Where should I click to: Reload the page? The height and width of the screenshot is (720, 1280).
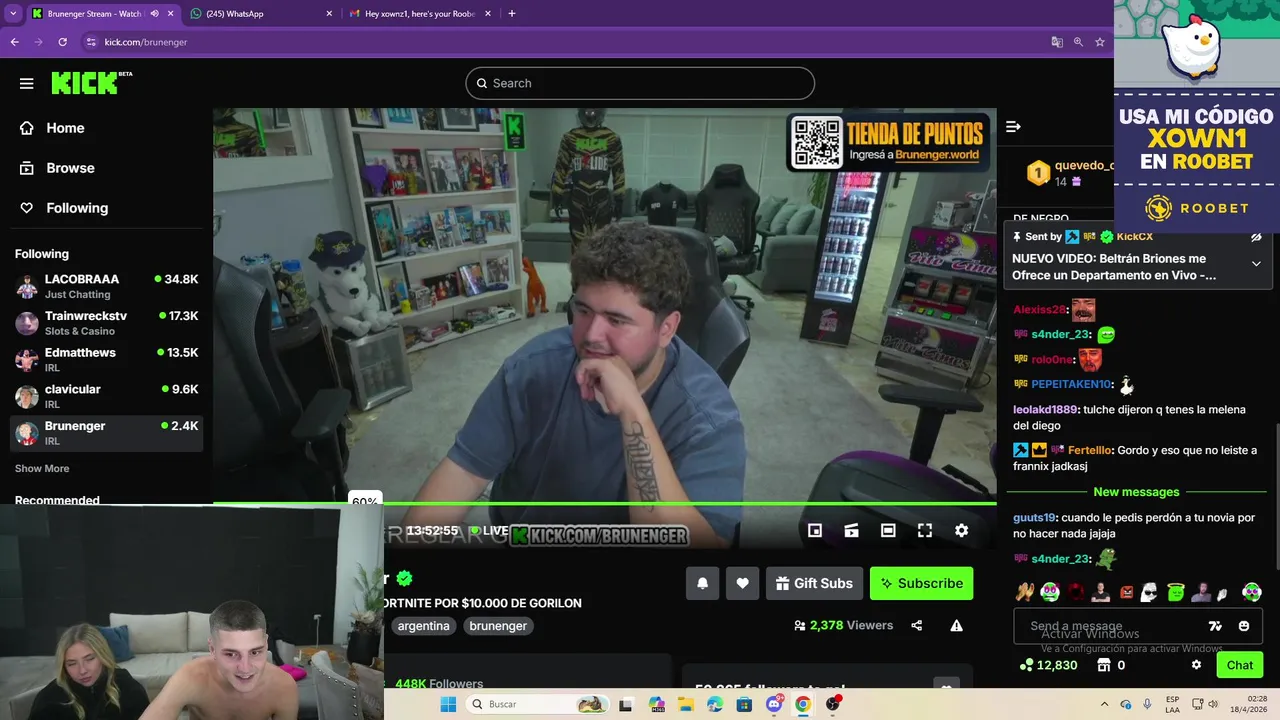pos(62,42)
